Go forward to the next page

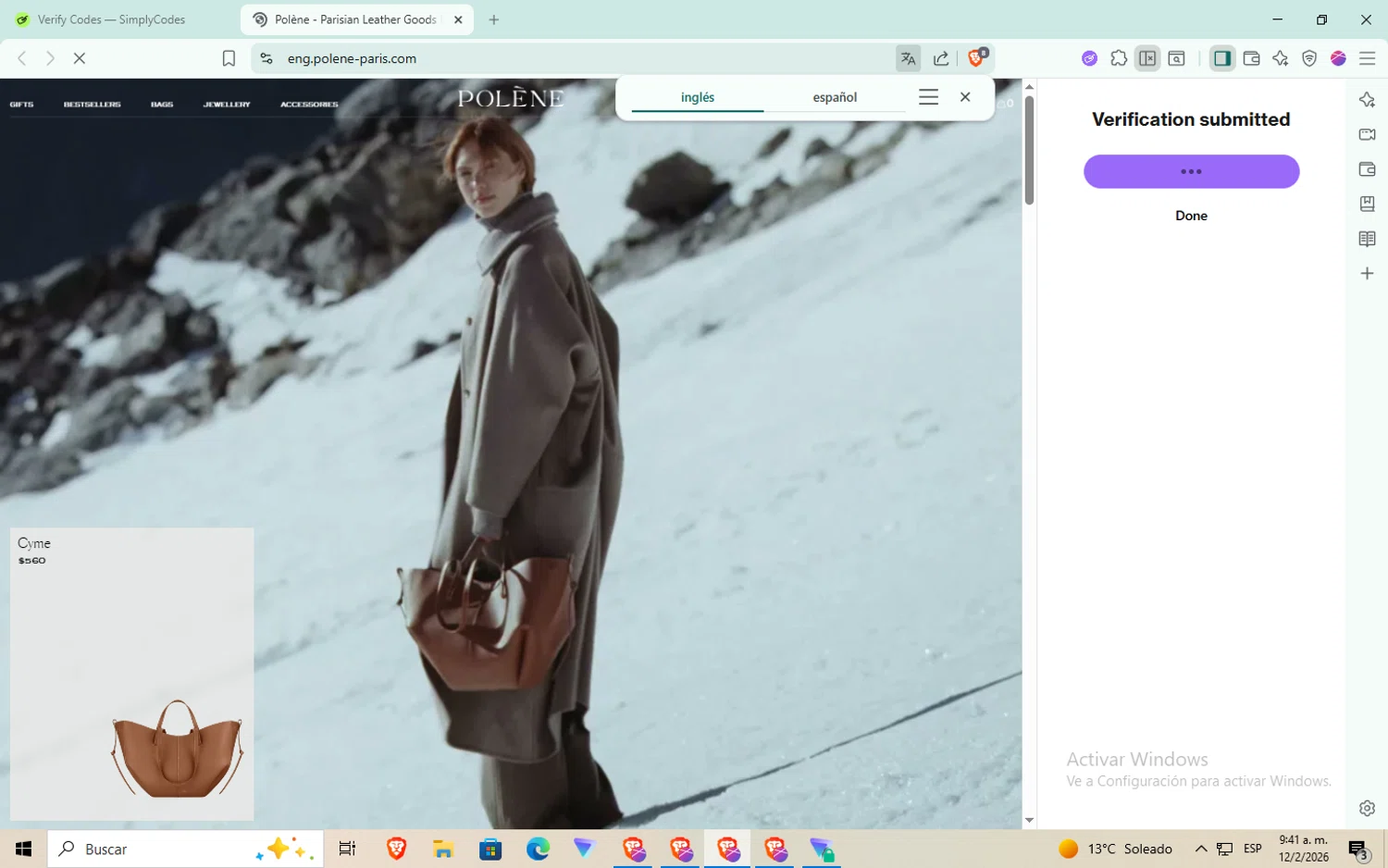[x=51, y=58]
